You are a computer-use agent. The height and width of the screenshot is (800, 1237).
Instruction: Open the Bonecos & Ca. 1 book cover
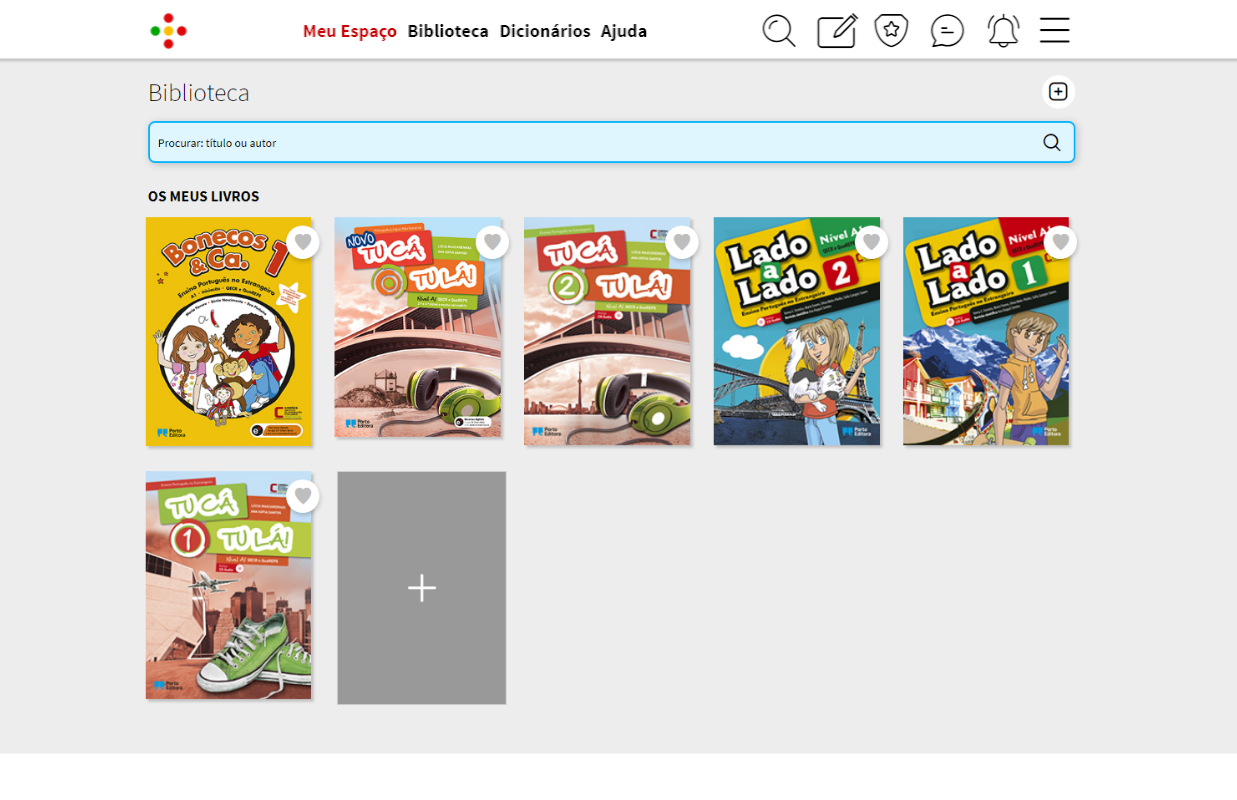[228, 331]
